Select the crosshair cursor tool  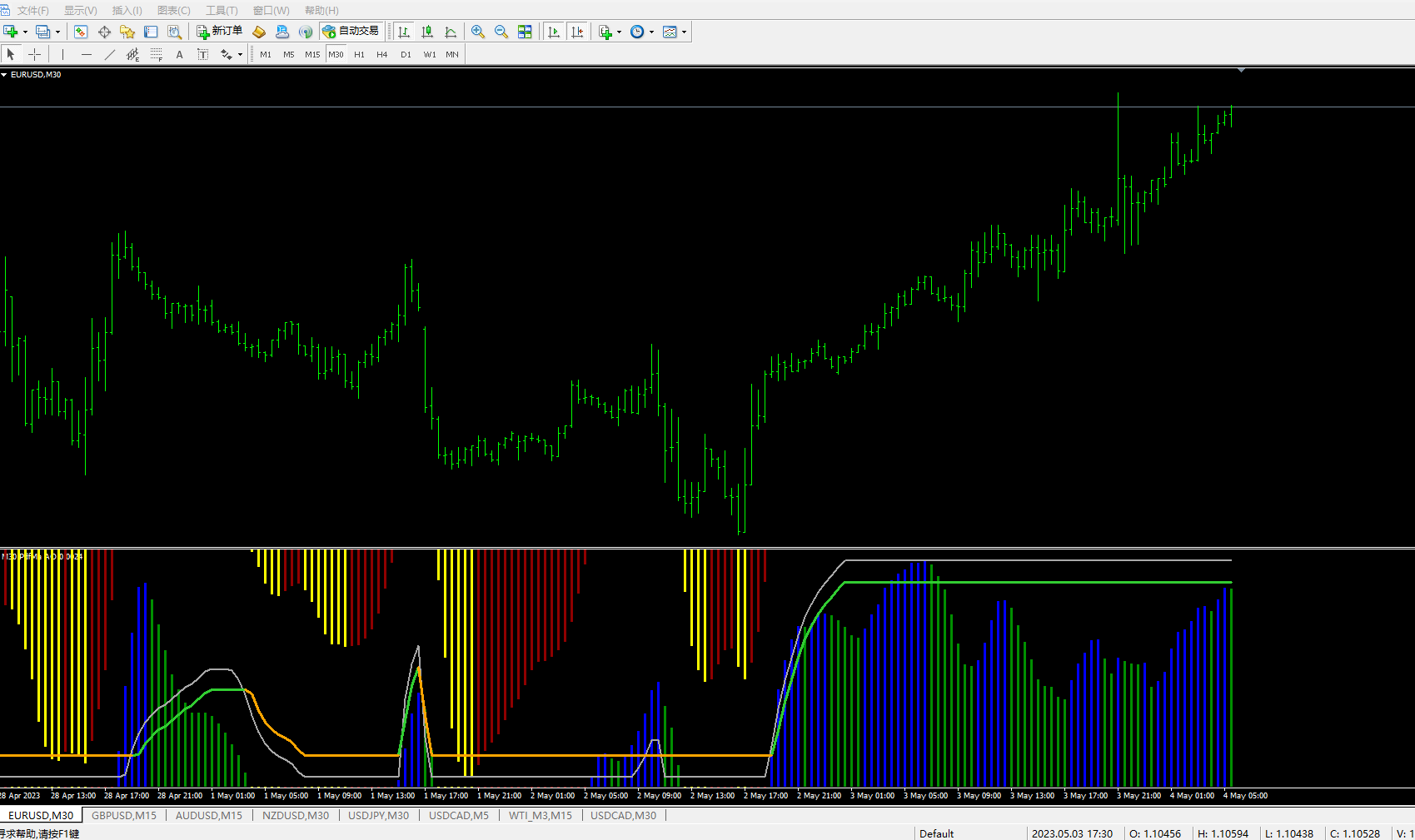coord(34,54)
